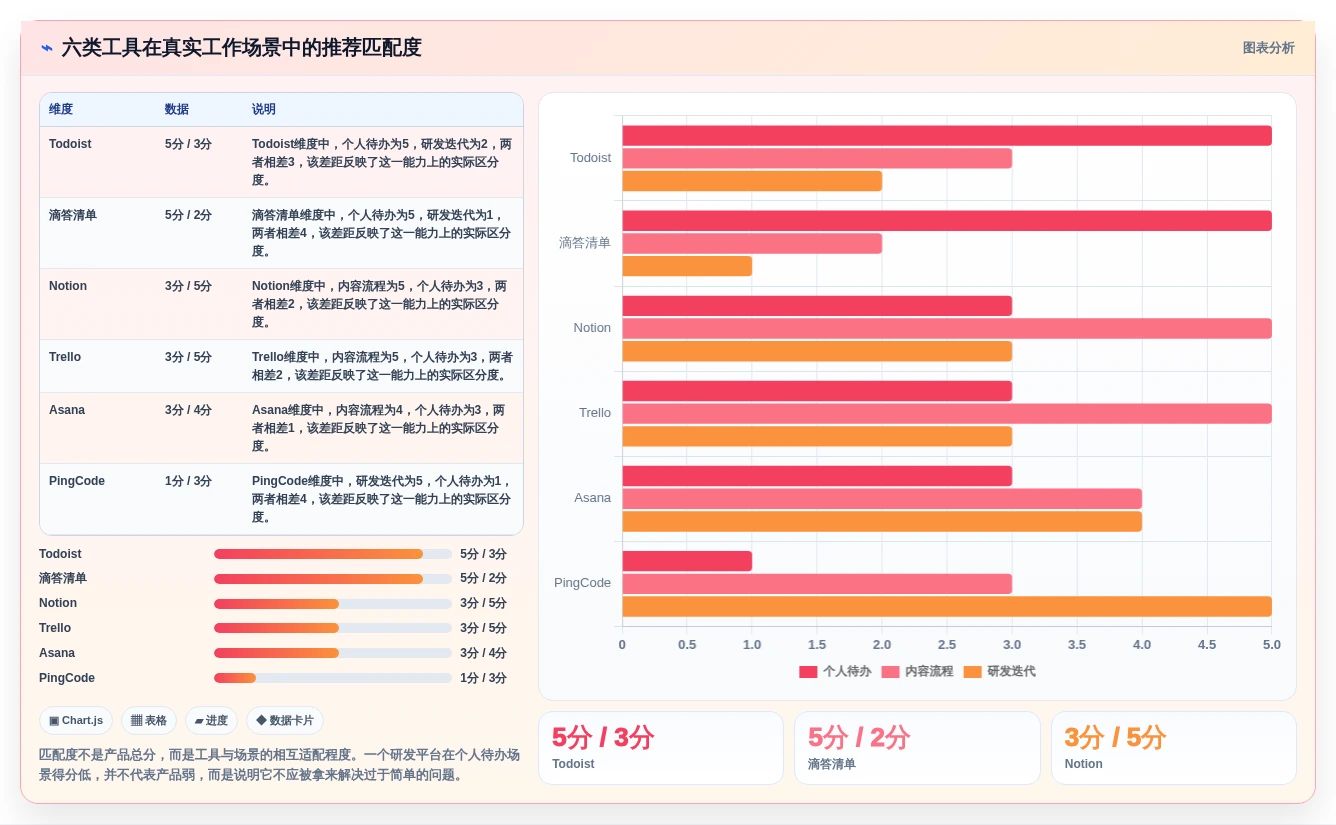
Task: Click the Todoist table row name
Action: [70, 144]
